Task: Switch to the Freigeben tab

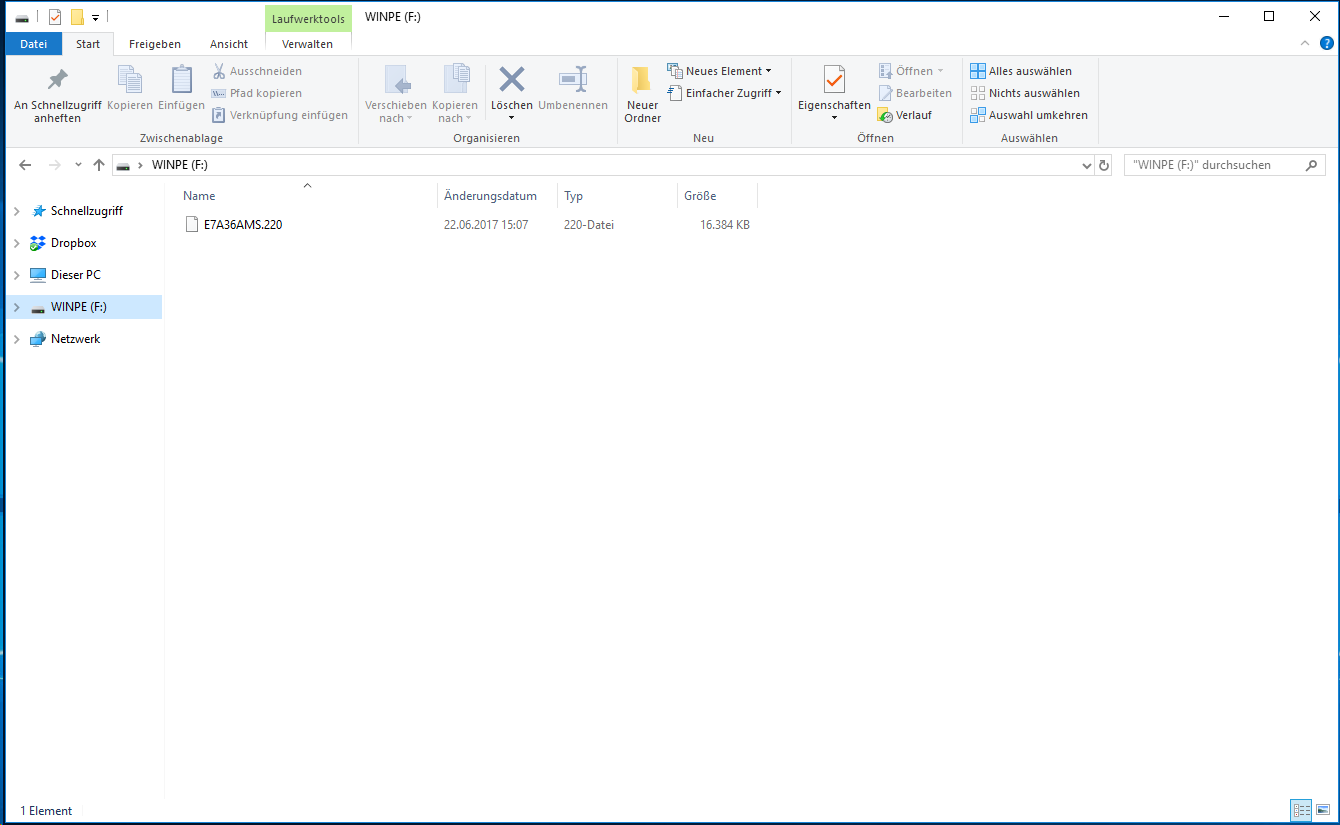Action: pyautogui.click(x=155, y=44)
